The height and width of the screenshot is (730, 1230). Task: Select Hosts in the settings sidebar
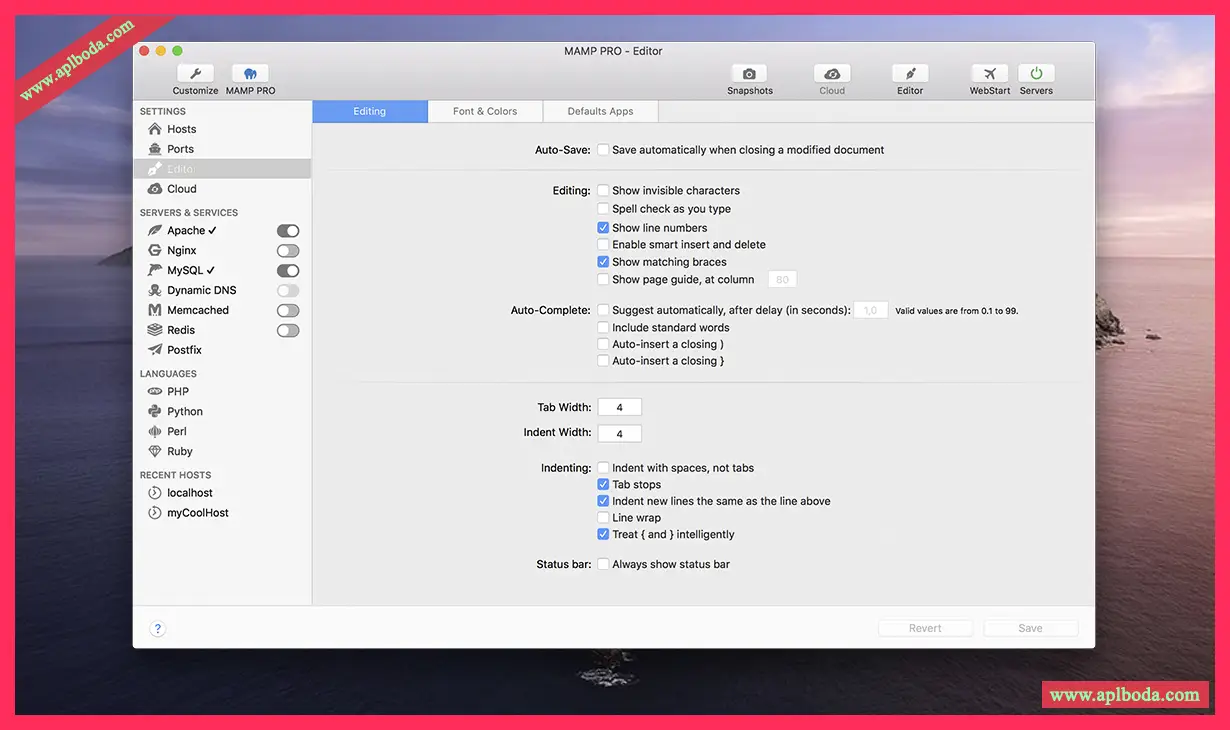(x=181, y=129)
